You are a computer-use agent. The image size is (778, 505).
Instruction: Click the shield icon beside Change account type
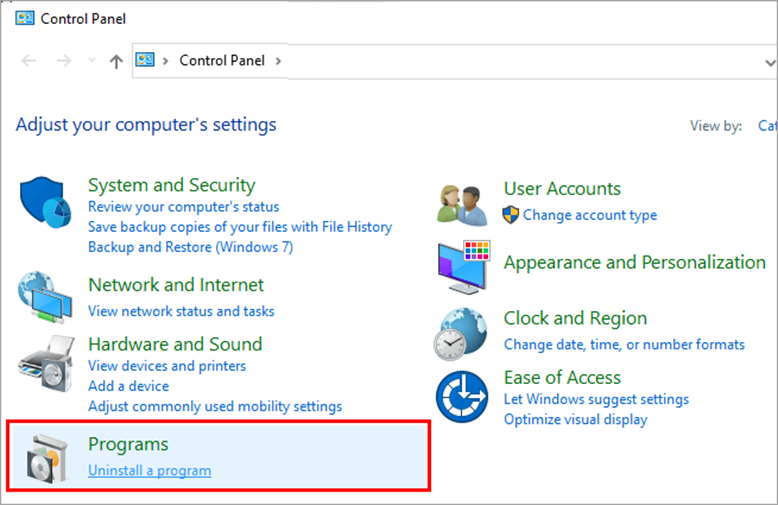click(x=511, y=215)
